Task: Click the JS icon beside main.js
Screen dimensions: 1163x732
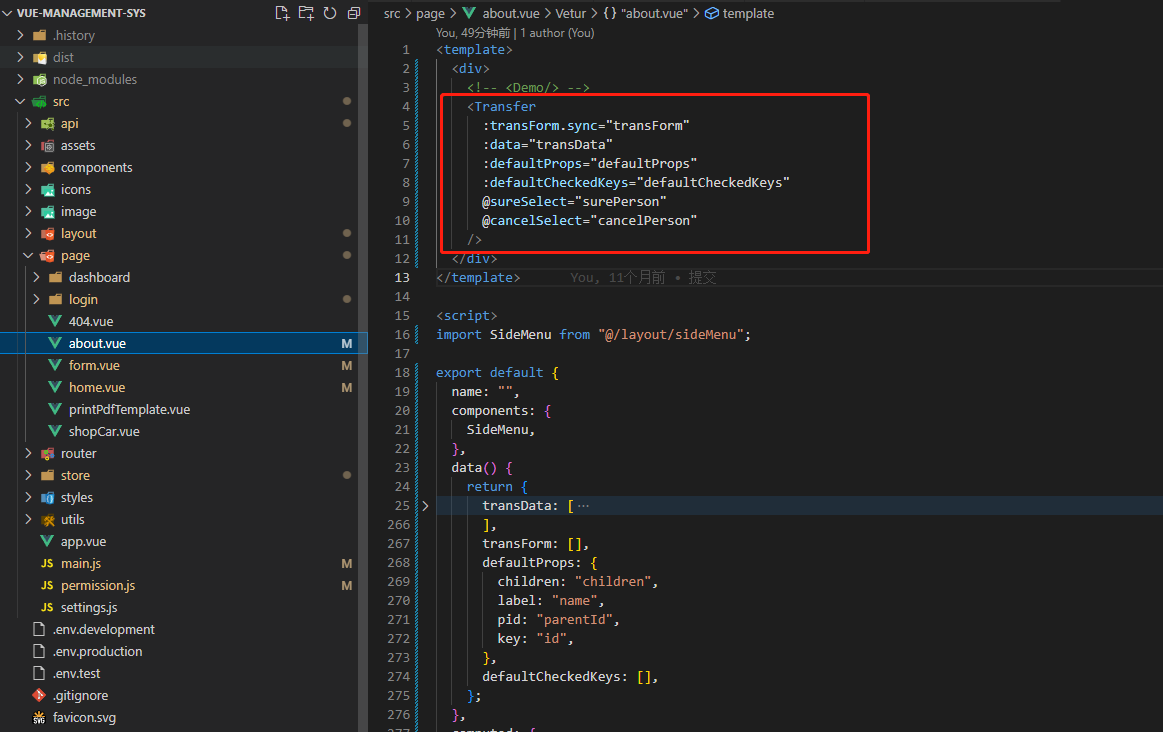Action: (47, 564)
